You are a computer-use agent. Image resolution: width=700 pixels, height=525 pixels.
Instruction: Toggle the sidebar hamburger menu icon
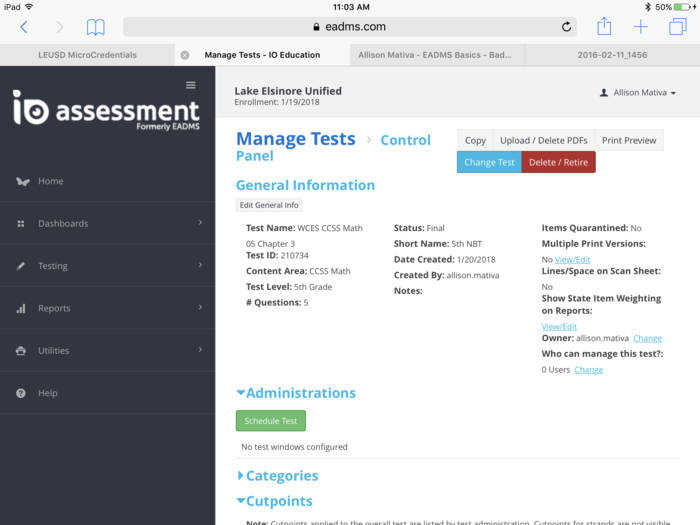click(x=191, y=85)
